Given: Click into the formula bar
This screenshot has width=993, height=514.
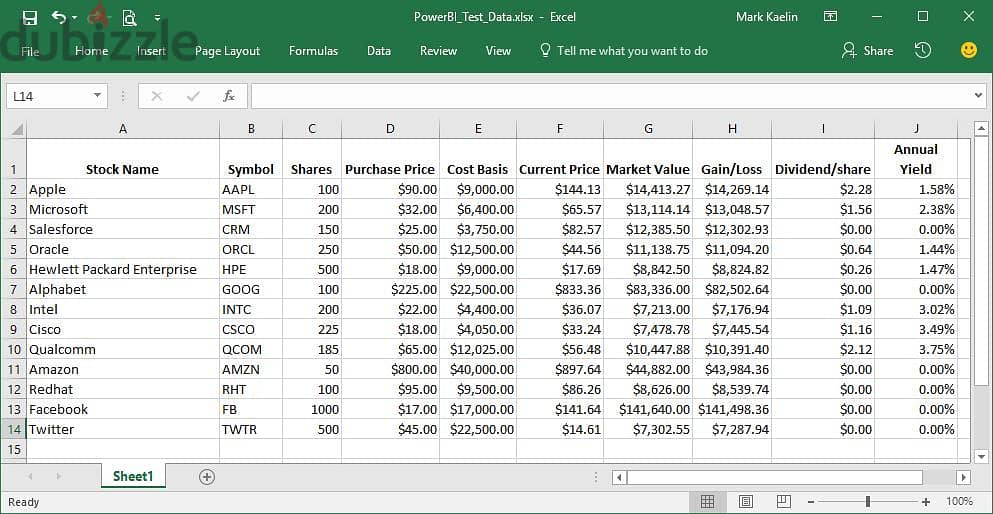Looking at the screenshot, I should coord(611,96).
